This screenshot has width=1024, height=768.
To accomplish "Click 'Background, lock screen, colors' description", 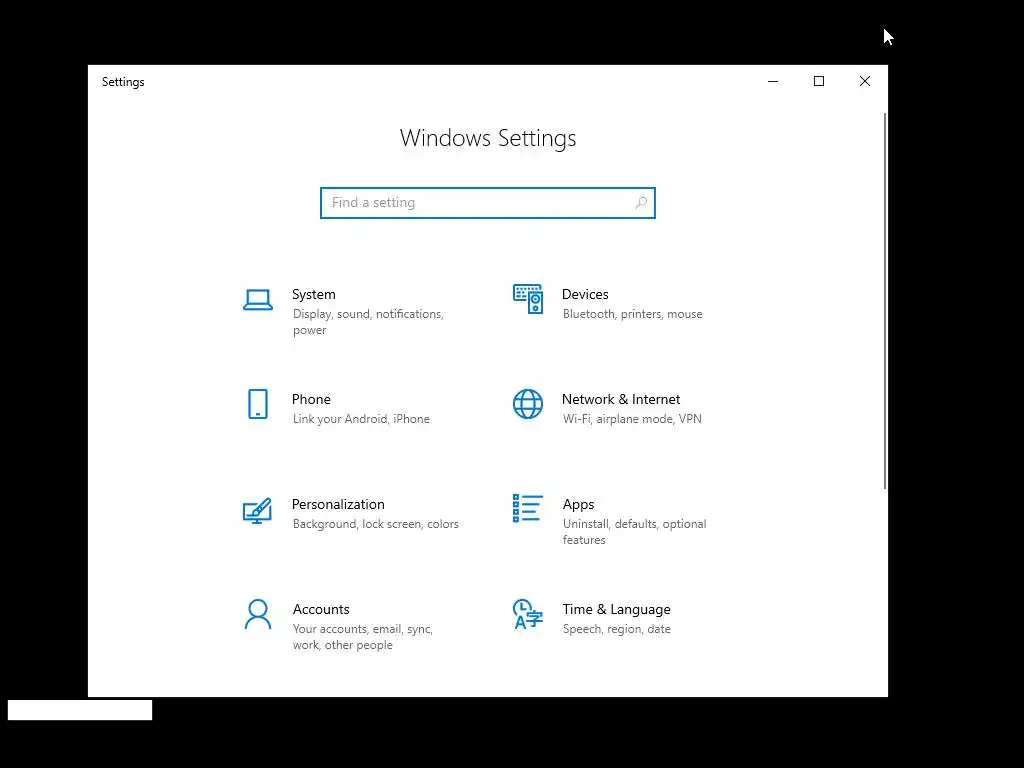I will pos(376,524).
